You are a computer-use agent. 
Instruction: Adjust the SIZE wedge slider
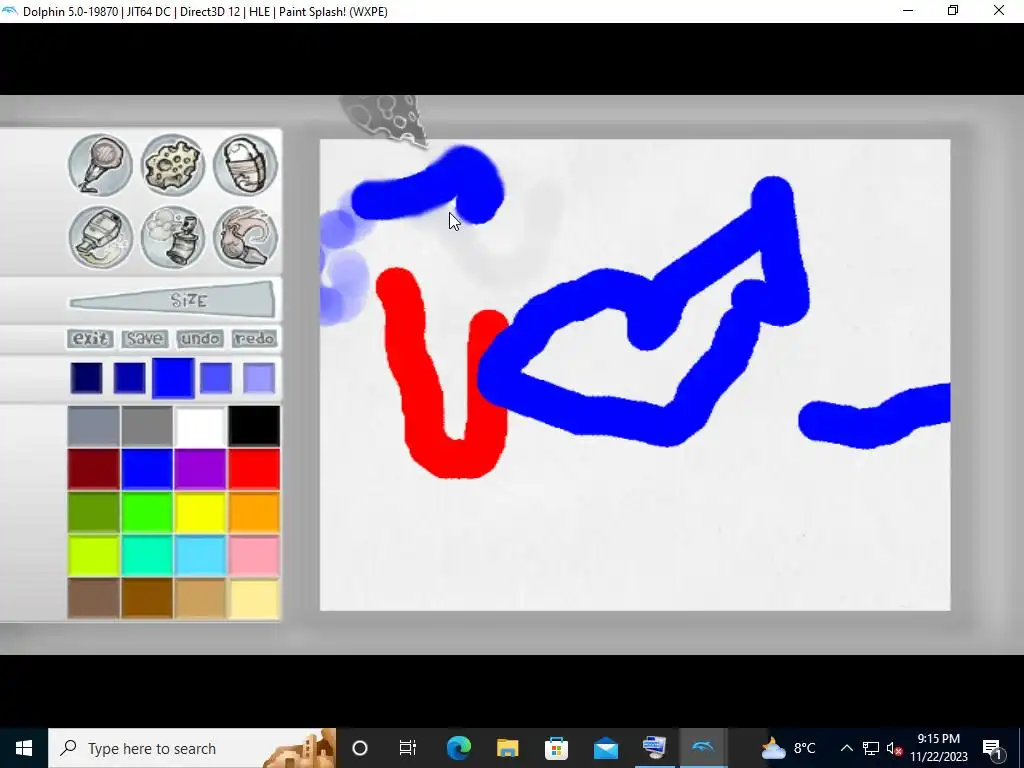click(x=172, y=300)
